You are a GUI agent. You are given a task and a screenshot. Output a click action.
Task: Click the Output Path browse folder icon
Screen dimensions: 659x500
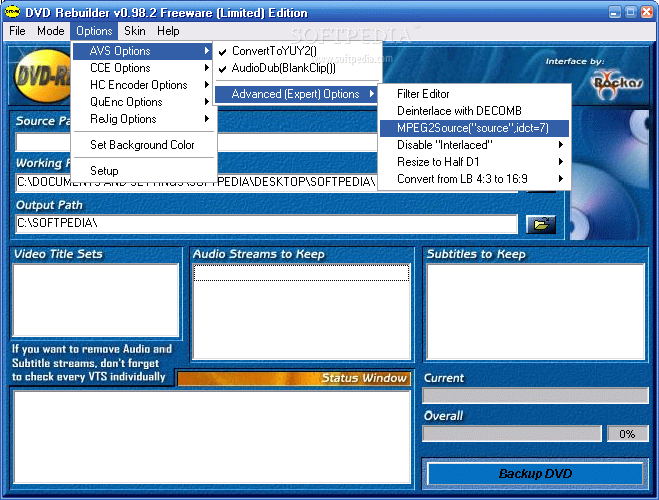point(541,224)
